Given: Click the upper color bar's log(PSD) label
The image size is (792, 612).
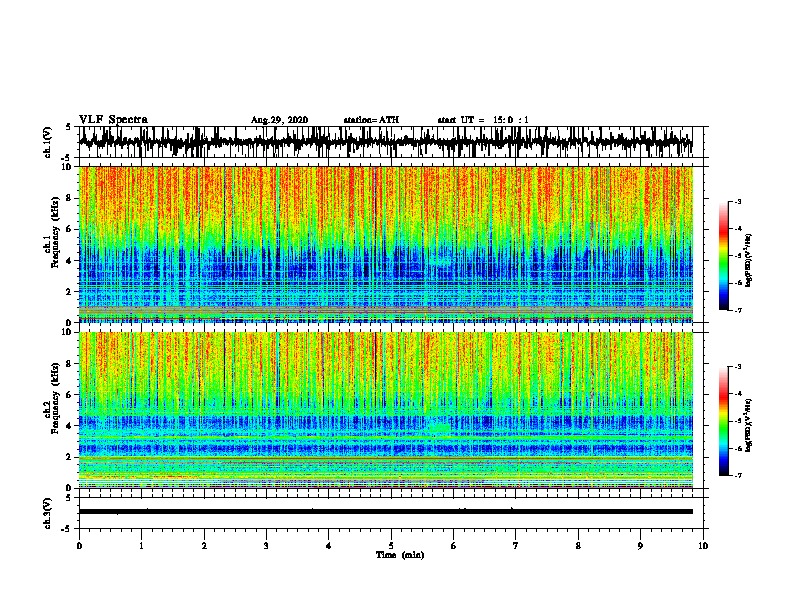Looking at the screenshot, I should pyautogui.click(x=749, y=260).
